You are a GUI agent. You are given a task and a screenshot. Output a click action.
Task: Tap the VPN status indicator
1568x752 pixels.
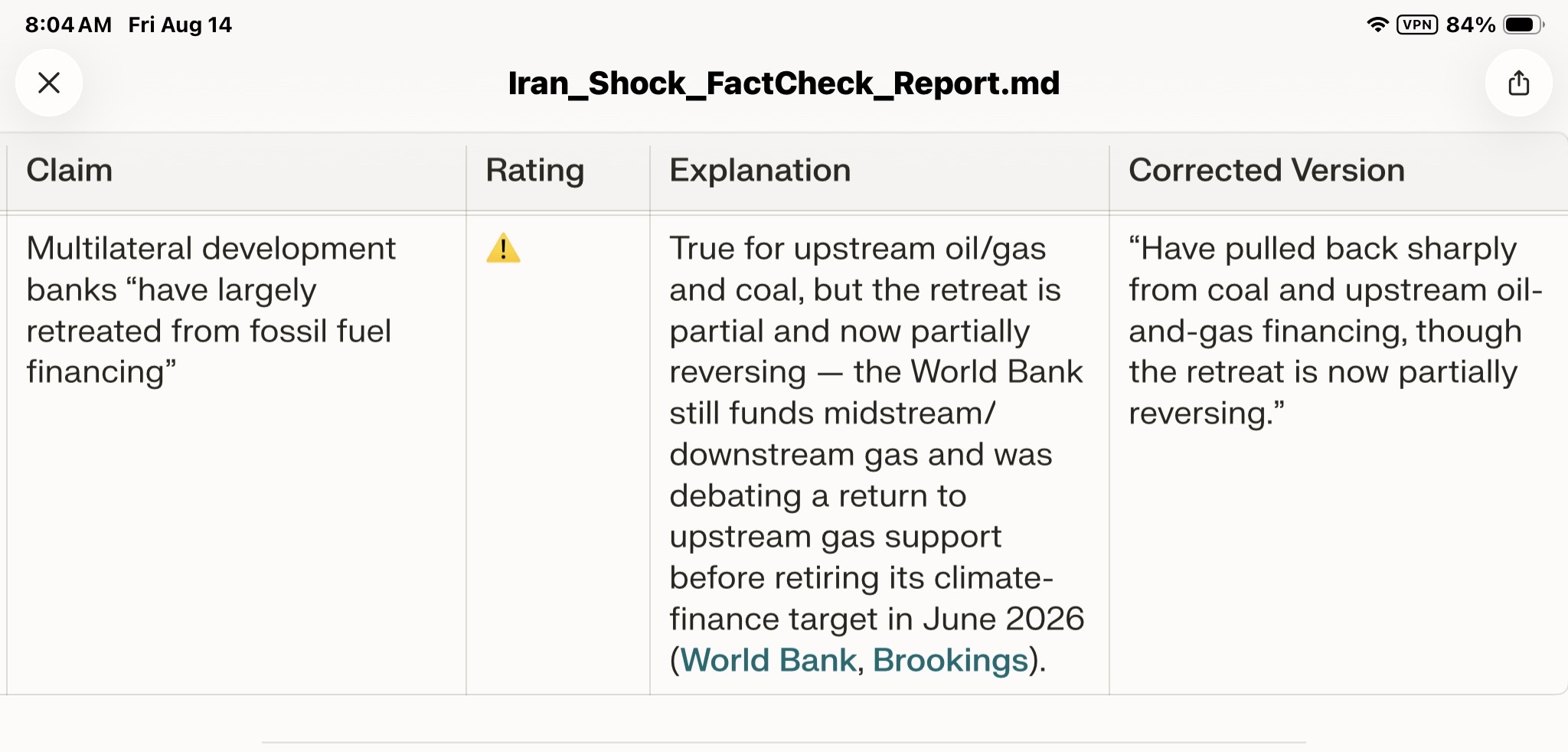click(1417, 25)
